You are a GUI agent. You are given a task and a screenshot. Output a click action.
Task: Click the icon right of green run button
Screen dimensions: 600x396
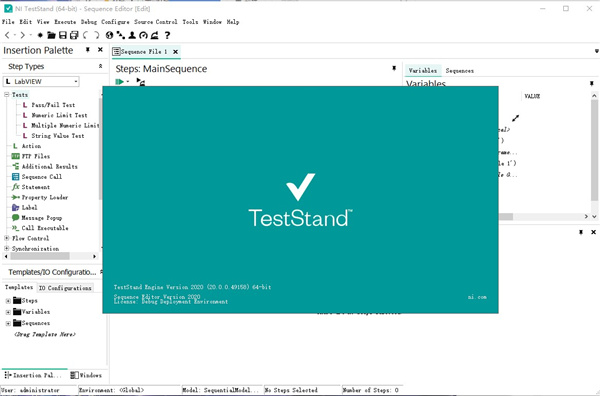tap(140, 81)
